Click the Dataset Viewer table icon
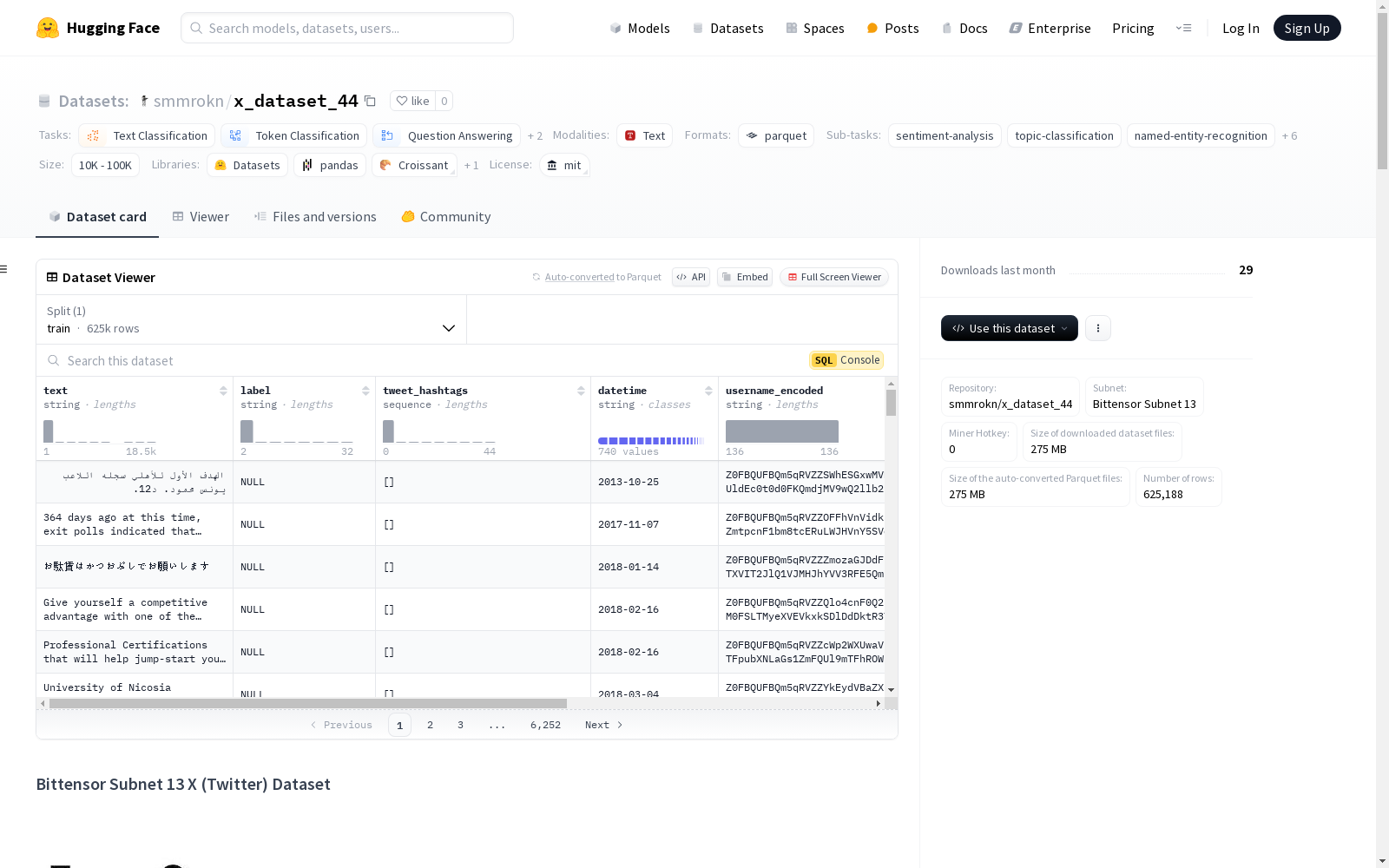The height and width of the screenshot is (868, 1389). 52,277
